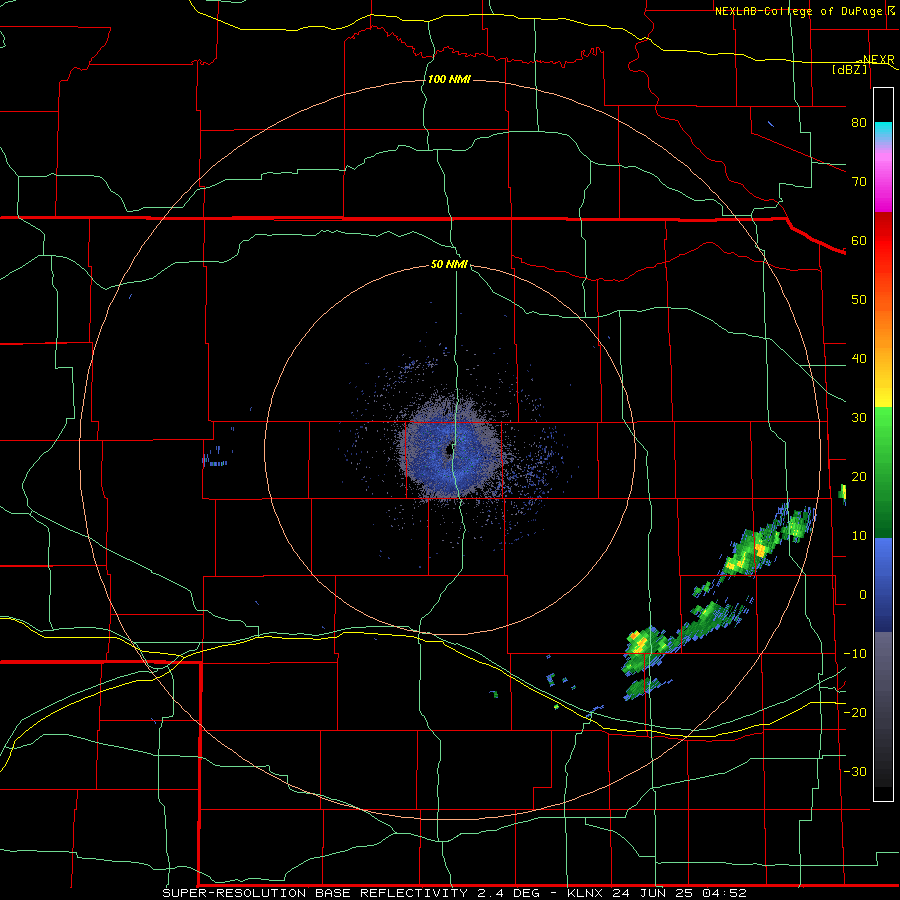Click the 80 dBZ scale value
Viewport: 900px width, 900px height.
859,123
